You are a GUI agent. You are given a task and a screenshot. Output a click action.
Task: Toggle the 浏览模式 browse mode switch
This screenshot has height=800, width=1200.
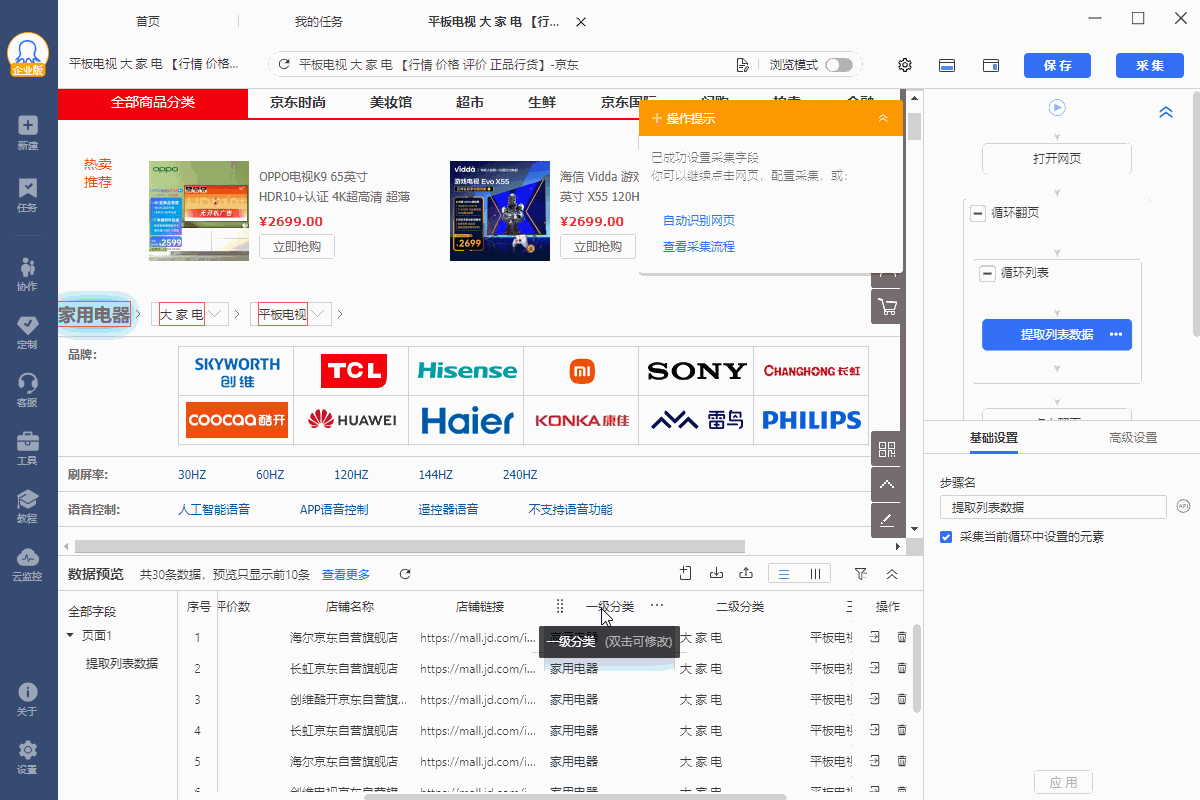[839, 65]
